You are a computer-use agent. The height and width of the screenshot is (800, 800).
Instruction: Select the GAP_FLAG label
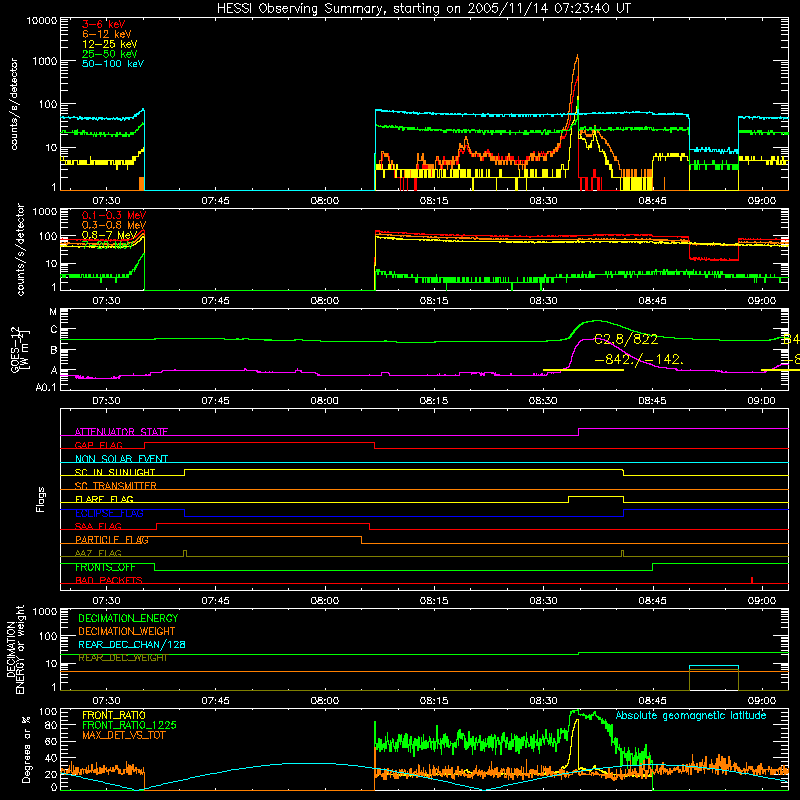point(98,445)
